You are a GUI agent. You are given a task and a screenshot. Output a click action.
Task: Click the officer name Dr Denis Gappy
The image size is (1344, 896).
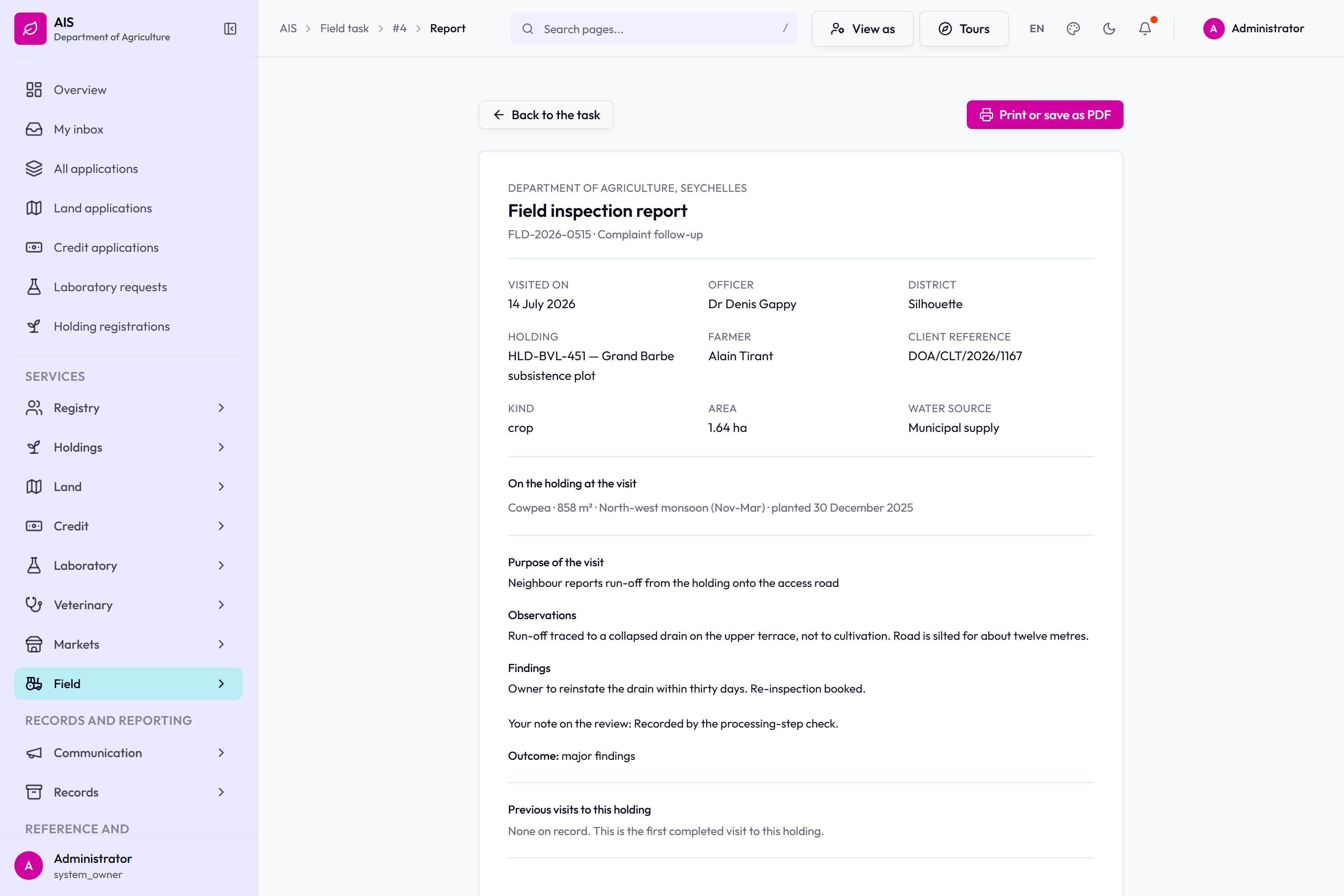coord(752,304)
